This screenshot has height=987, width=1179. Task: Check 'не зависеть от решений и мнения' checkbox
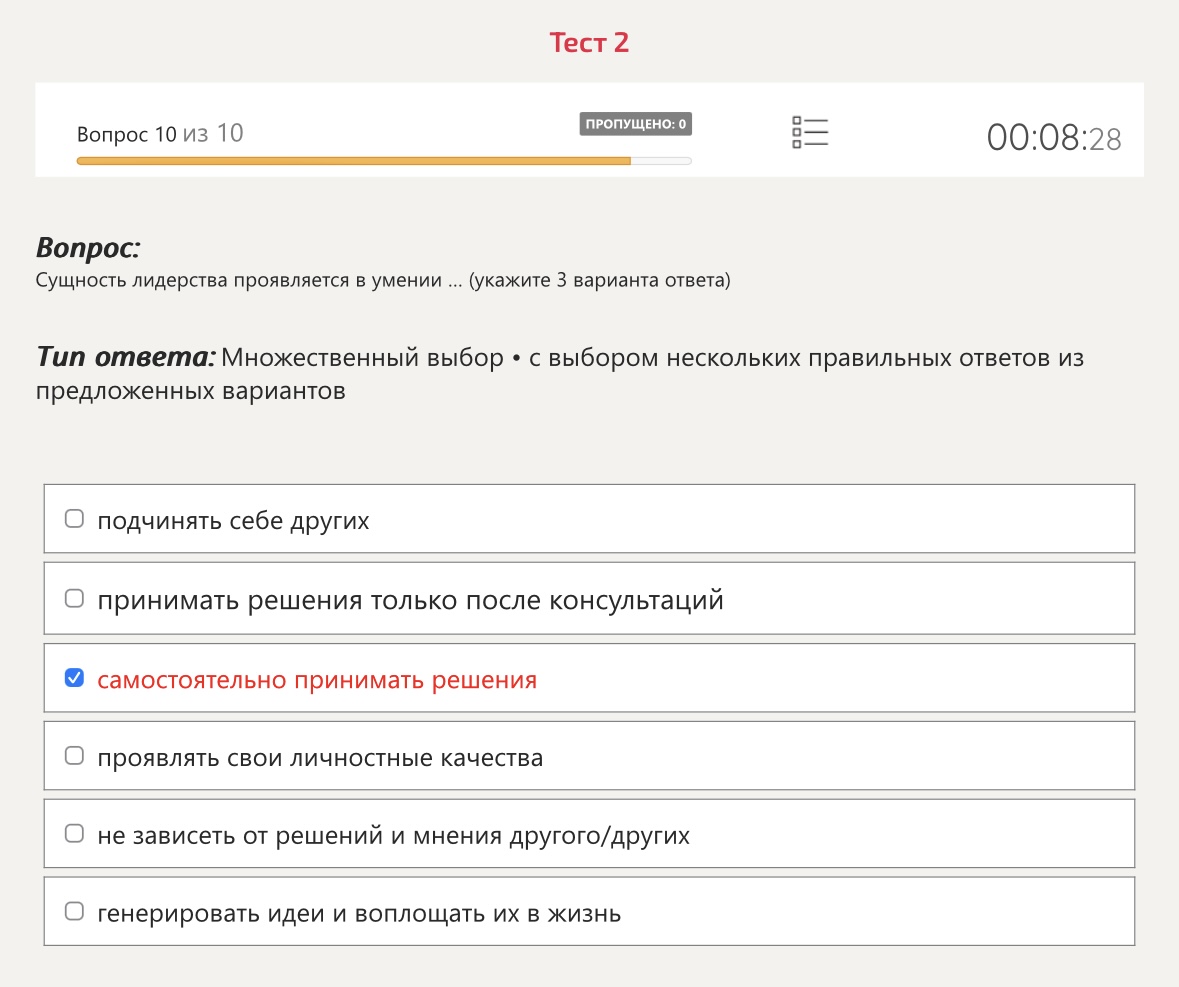(x=74, y=834)
